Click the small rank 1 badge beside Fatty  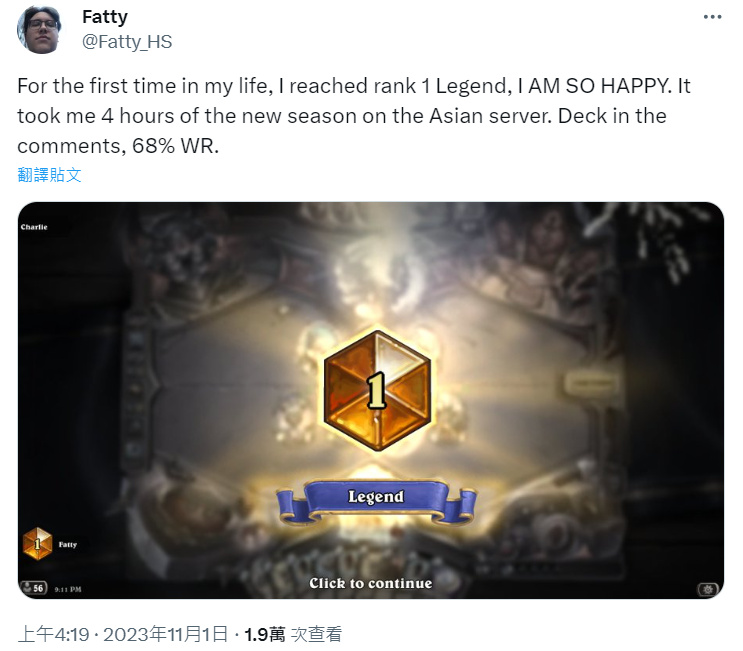click(37, 543)
